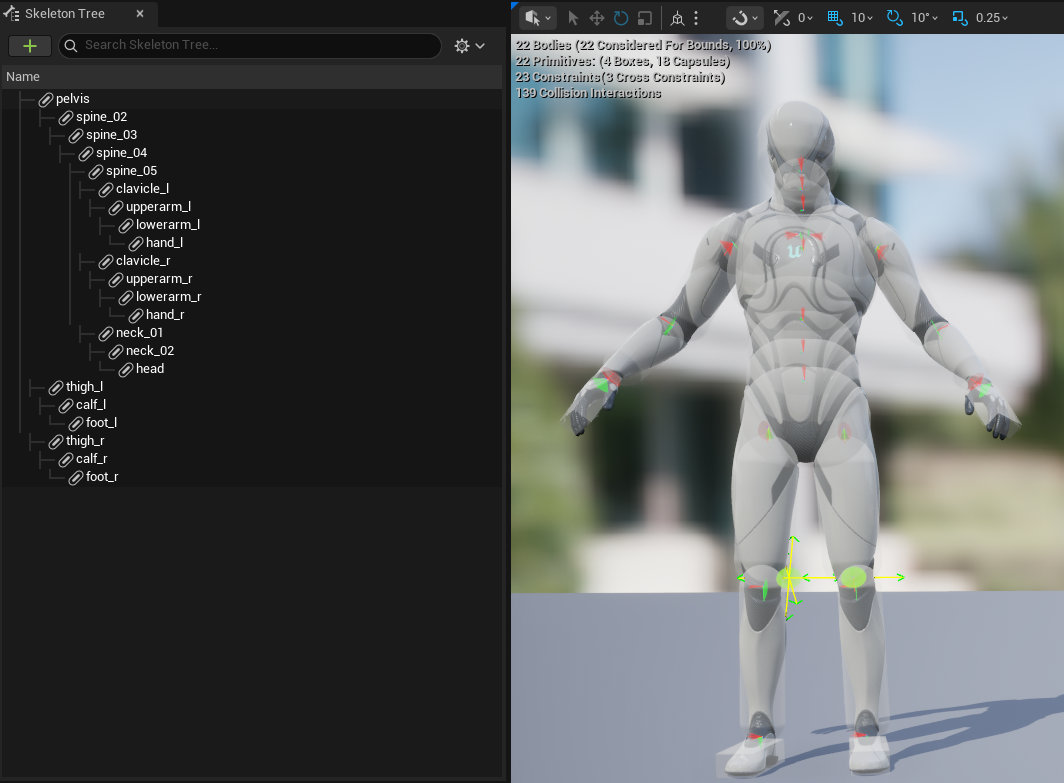Click the coordinate space icon
Screen dimensions: 1064x783
tap(677, 18)
